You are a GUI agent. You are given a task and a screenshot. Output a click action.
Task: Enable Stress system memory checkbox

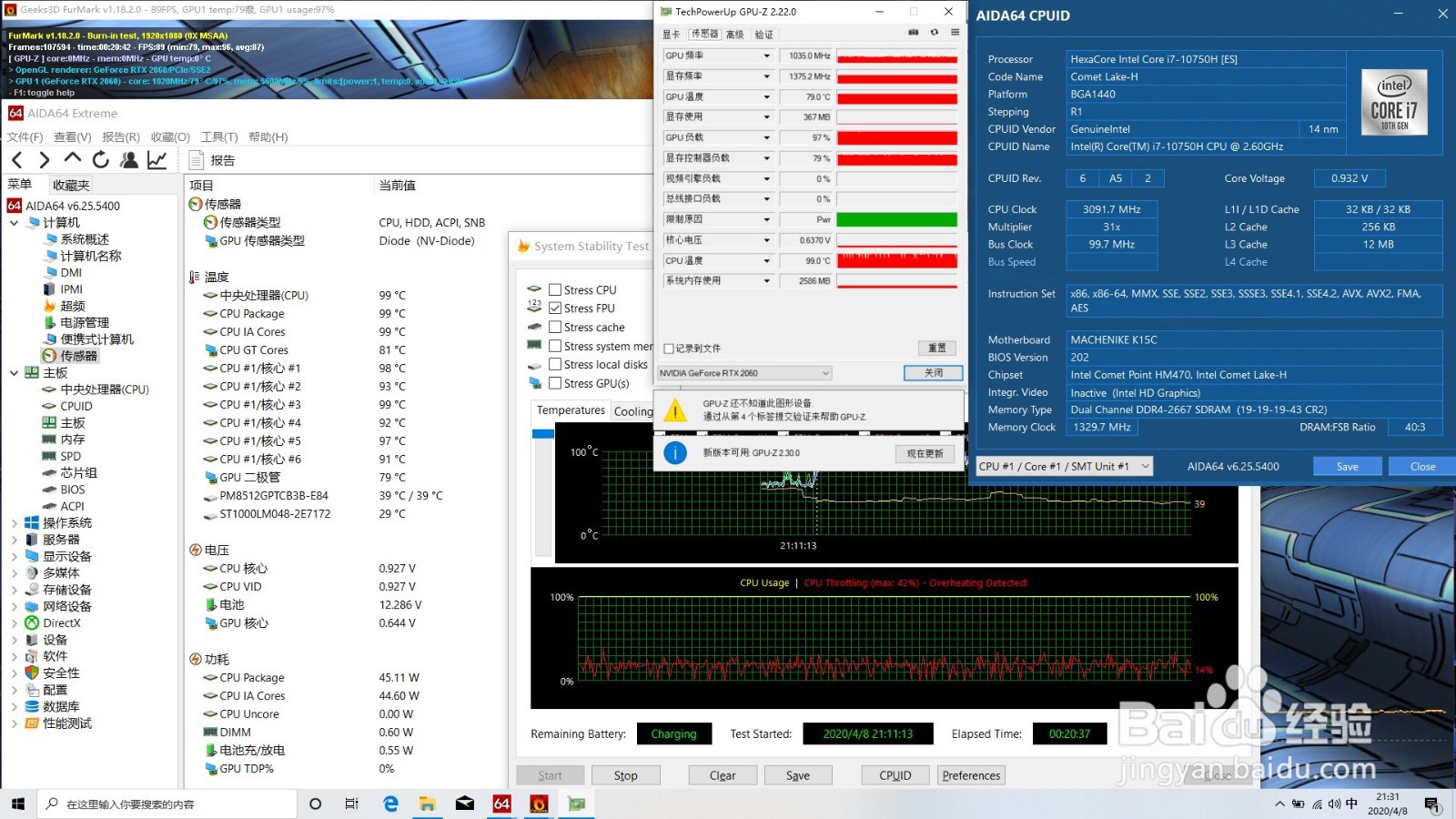click(555, 346)
